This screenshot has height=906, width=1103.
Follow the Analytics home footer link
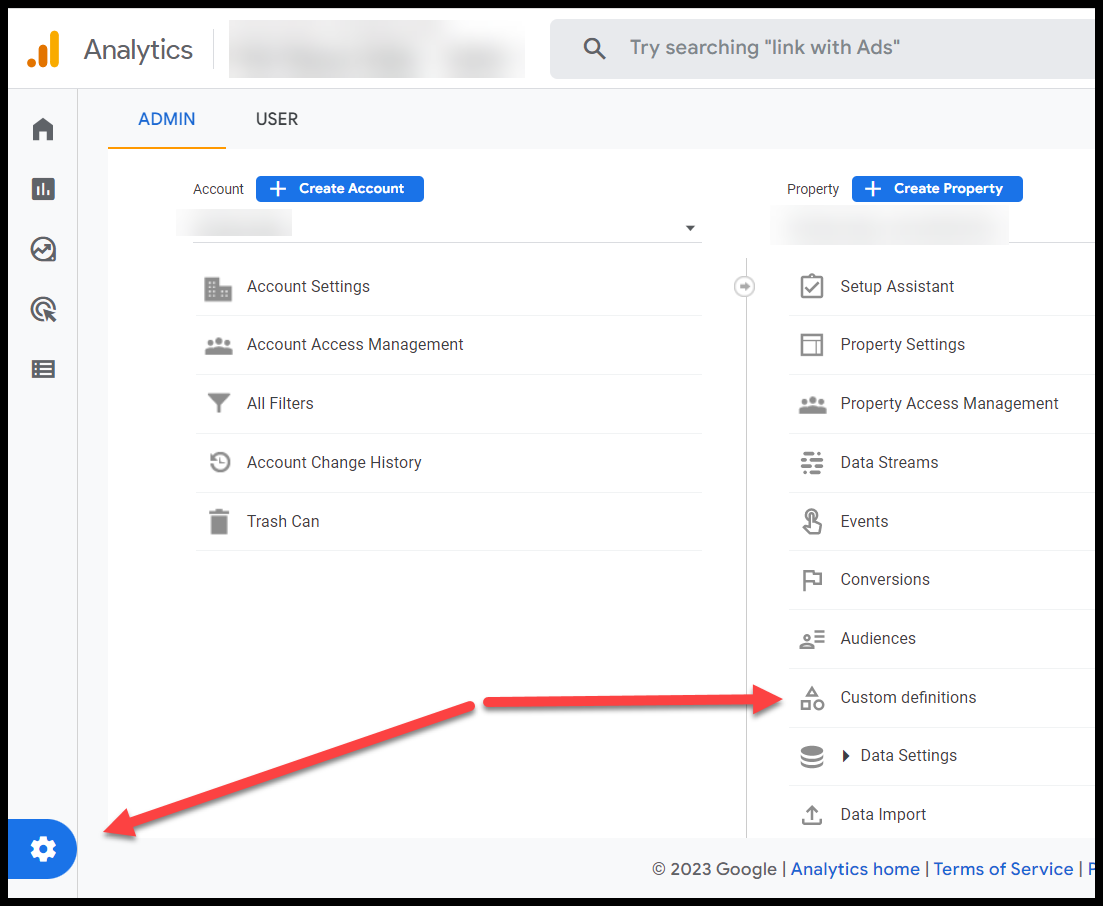[x=855, y=869]
